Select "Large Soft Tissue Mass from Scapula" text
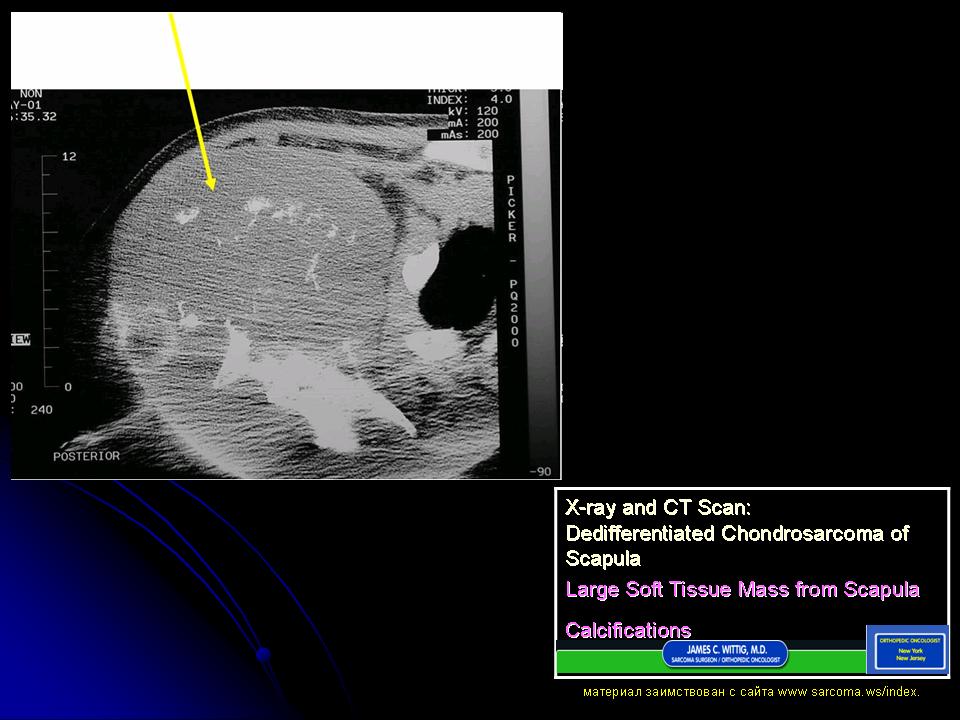The width and height of the screenshot is (960, 720). click(742, 589)
